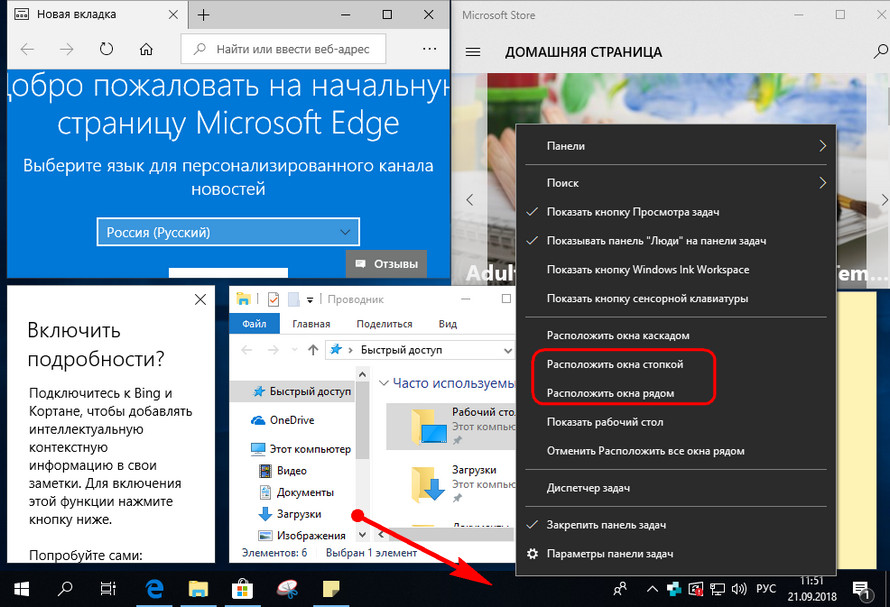The image size is (890, 607).
Task: Show previous Store banner slide
Action: (x=469, y=200)
